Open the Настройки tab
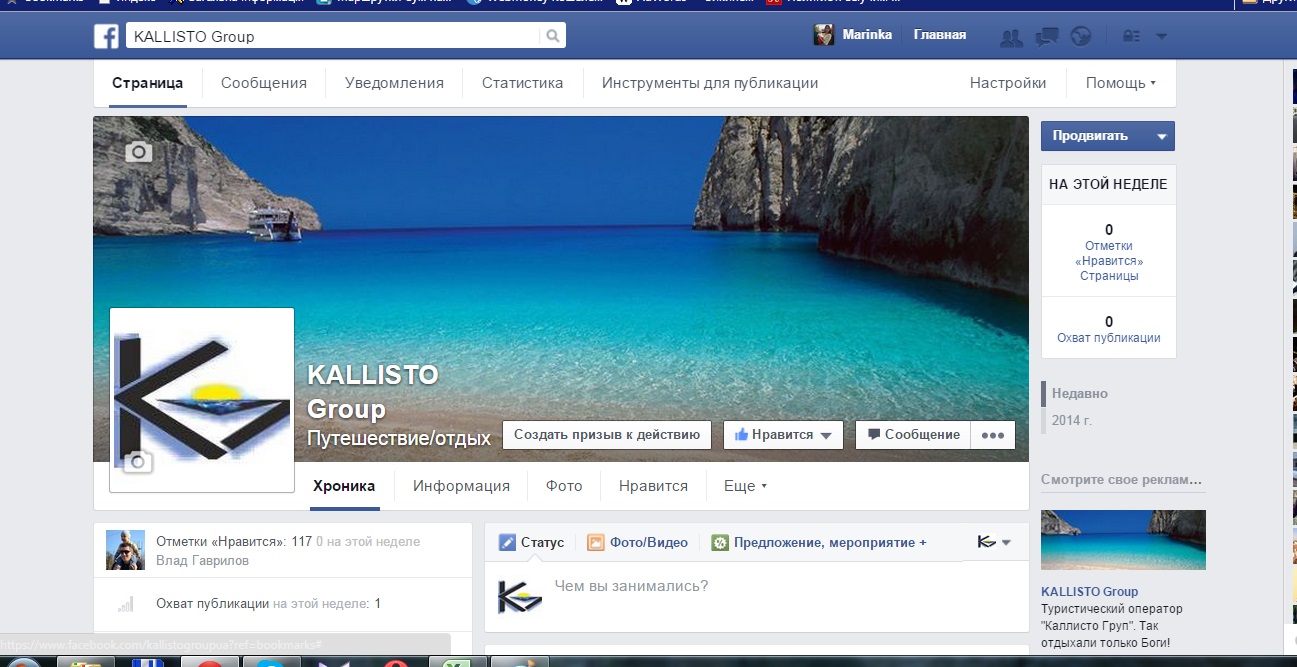 1008,83
